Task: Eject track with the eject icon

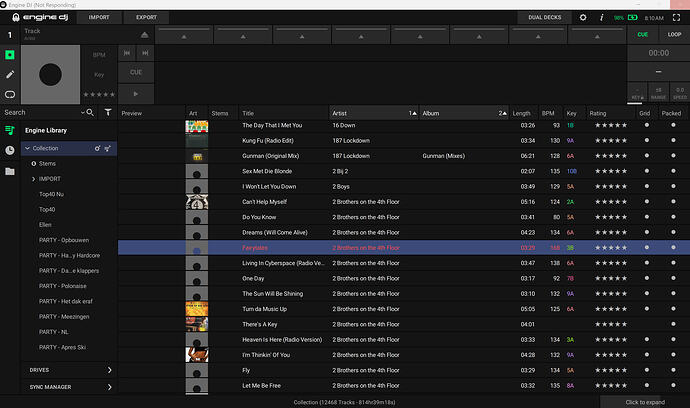Action: [x=144, y=35]
